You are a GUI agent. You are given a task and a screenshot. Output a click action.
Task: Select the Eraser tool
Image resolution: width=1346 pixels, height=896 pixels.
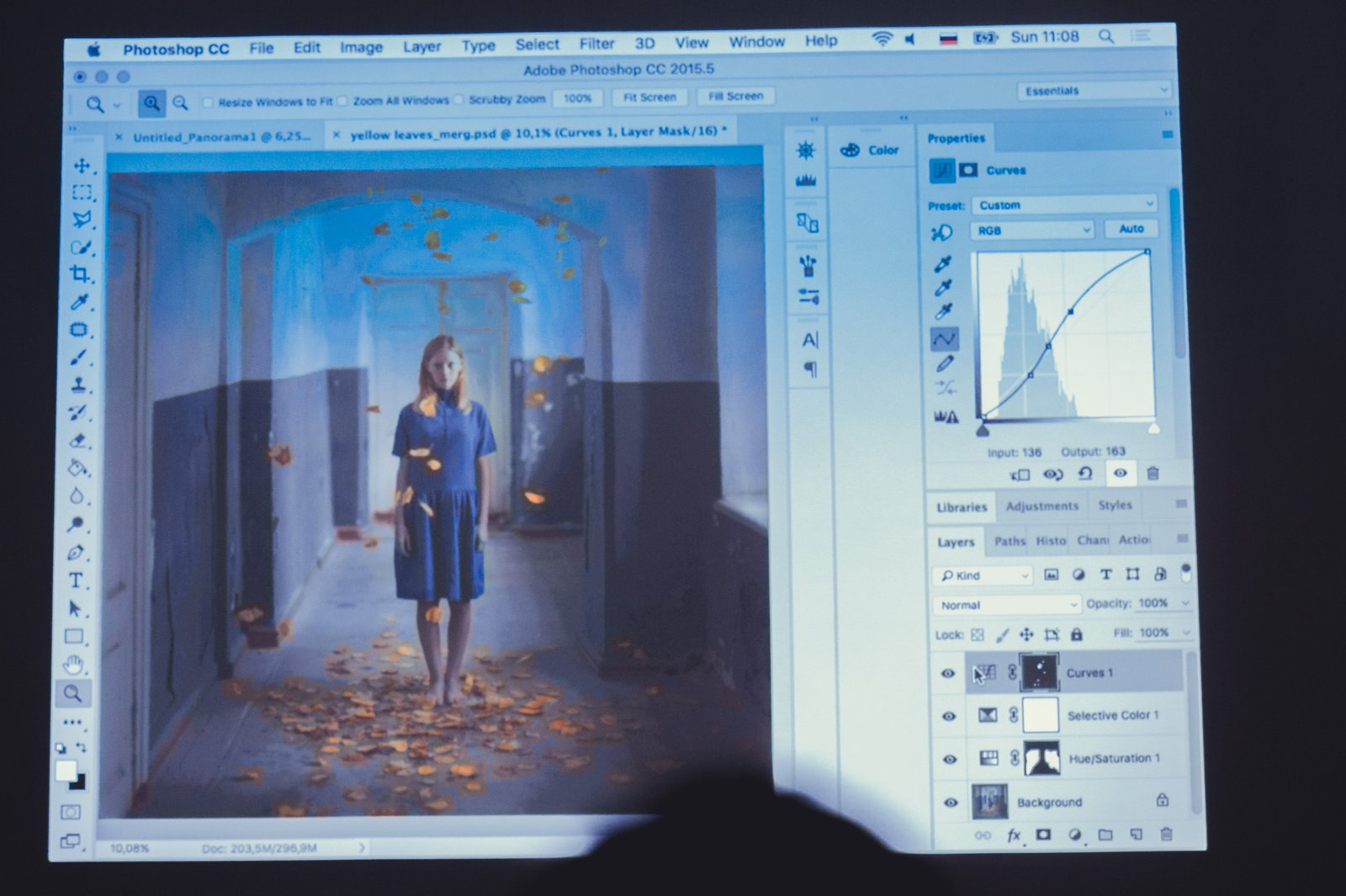[x=78, y=440]
